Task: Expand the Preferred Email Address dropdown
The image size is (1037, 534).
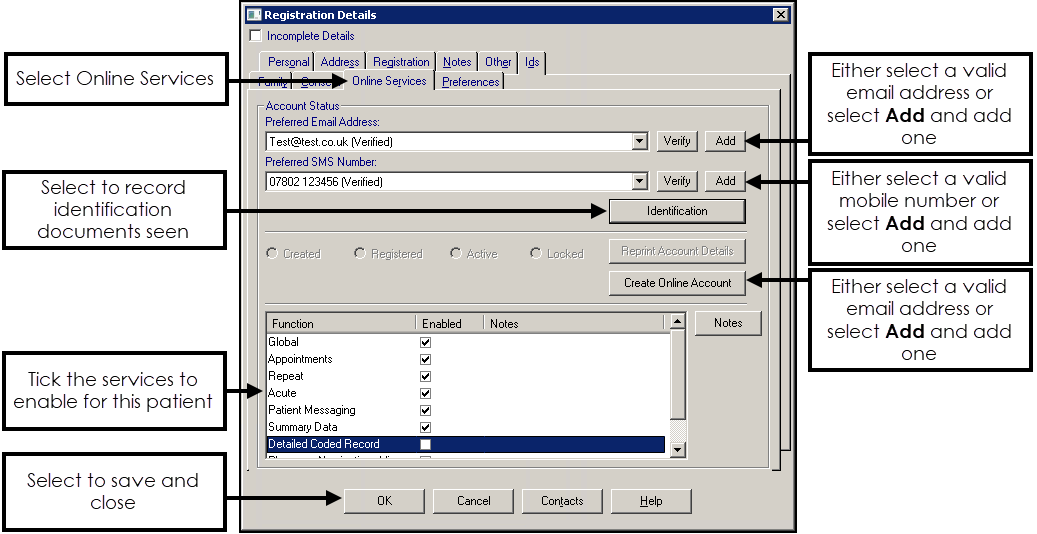Action: pyautogui.click(x=640, y=142)
